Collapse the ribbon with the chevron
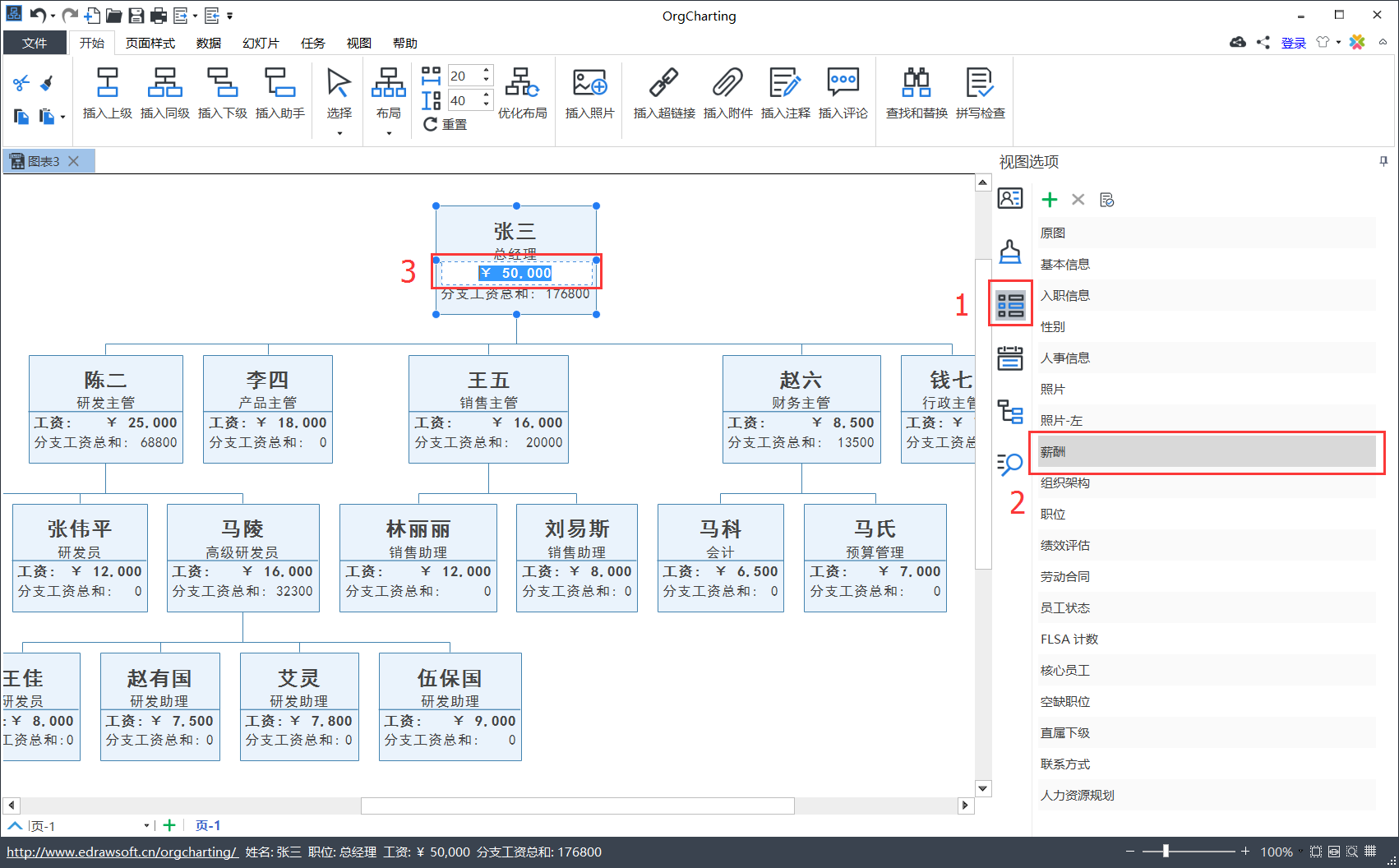This screenshot has height=868, width=1399. [1383, 42]
